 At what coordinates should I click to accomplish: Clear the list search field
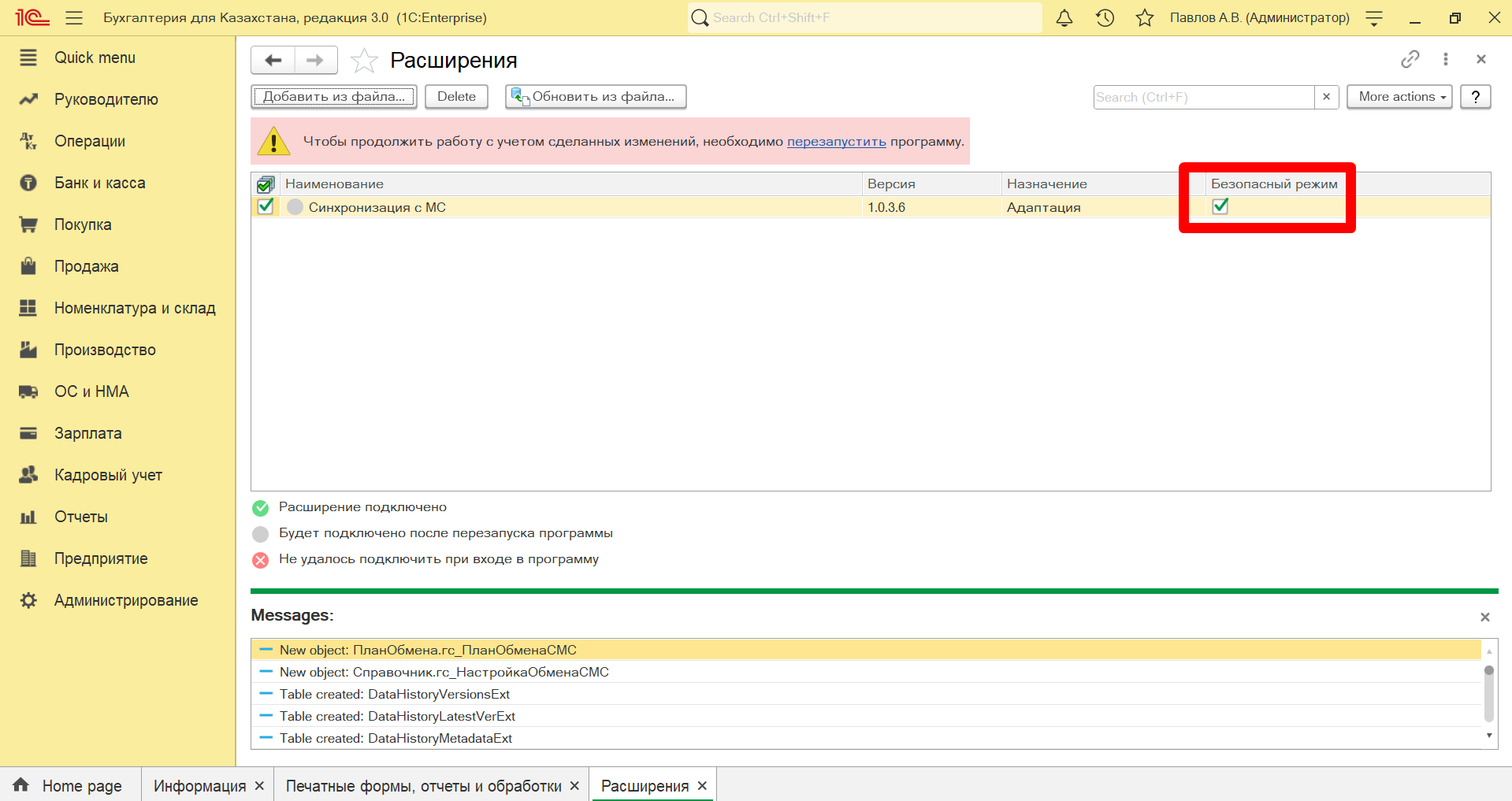(1327, 97)
